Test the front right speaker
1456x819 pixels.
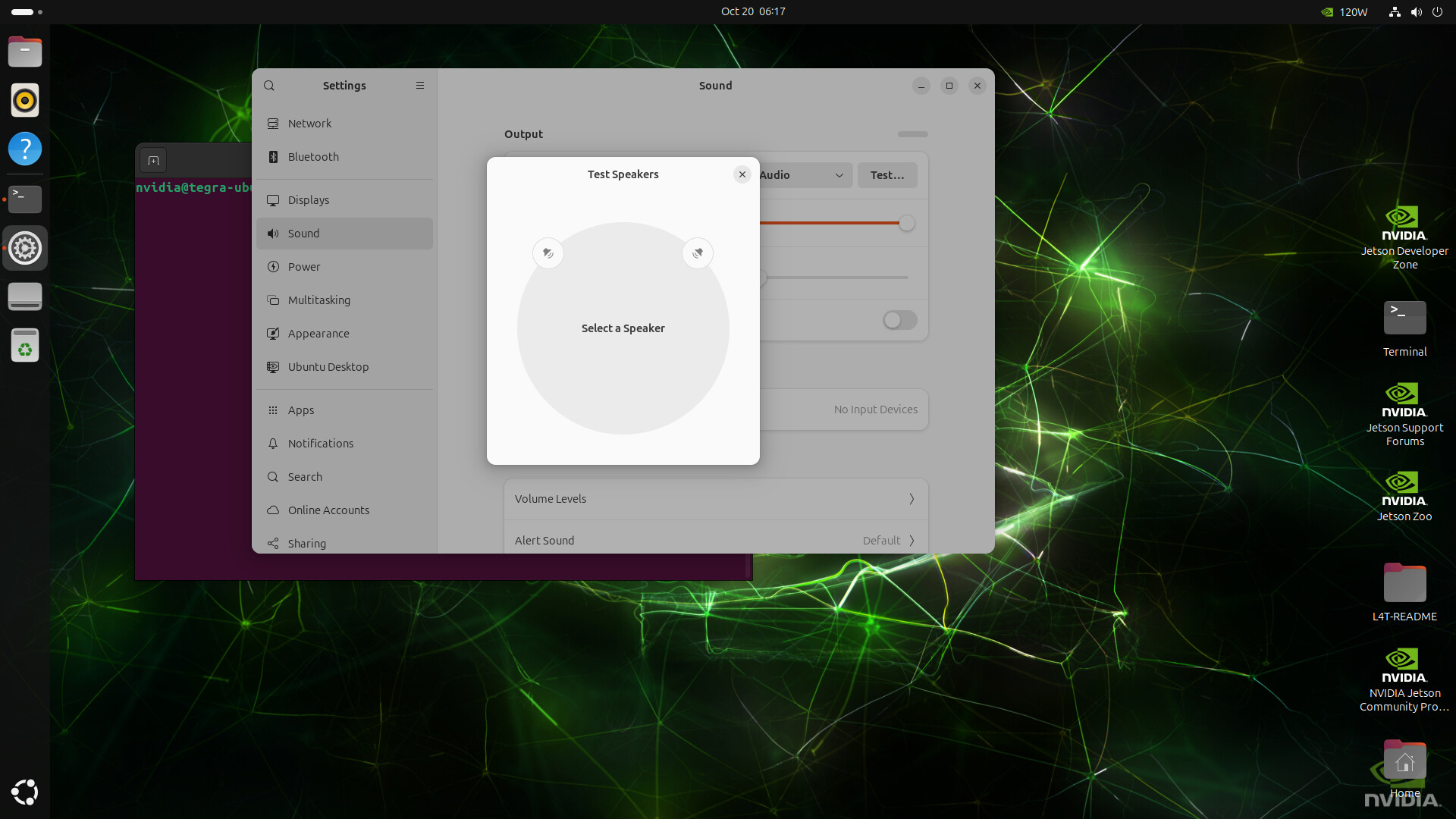[x=698, y=253]
